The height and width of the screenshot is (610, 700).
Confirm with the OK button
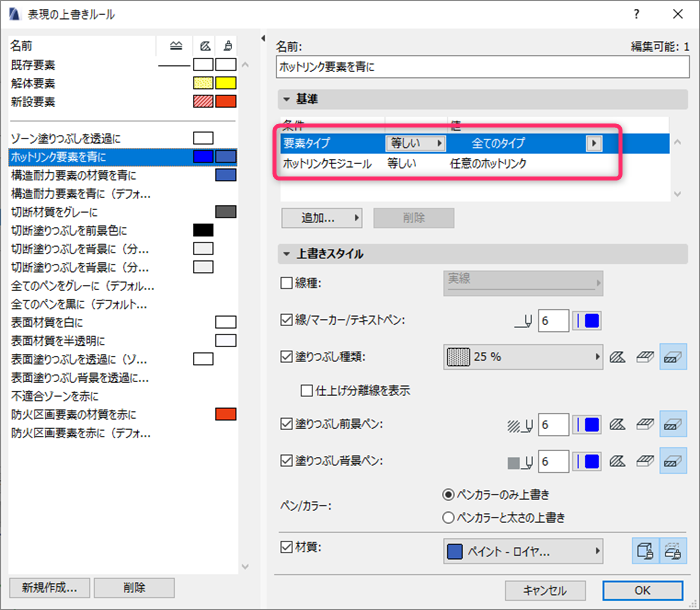[x=642, y=590]
